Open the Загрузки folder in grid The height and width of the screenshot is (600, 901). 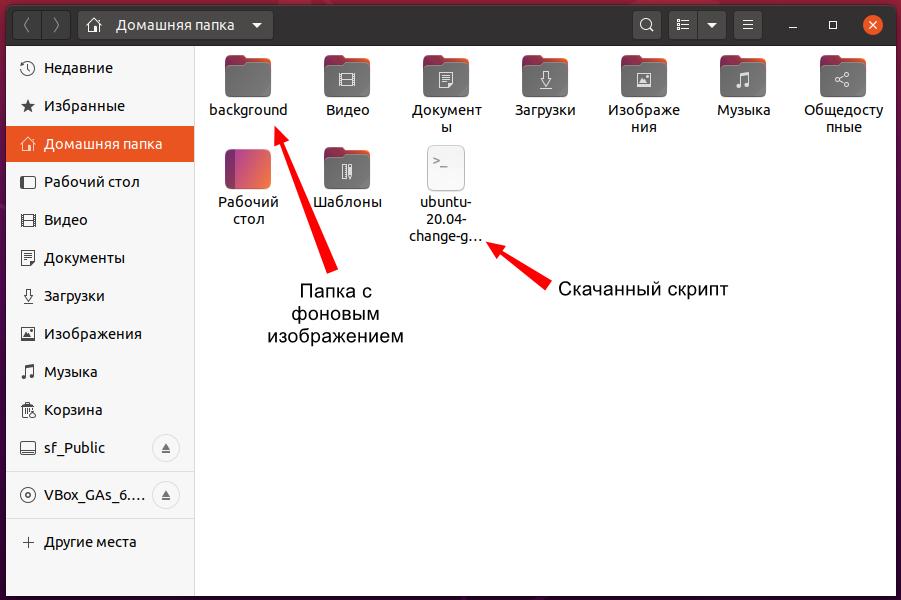pyautogui.click(x=545, y=76)
